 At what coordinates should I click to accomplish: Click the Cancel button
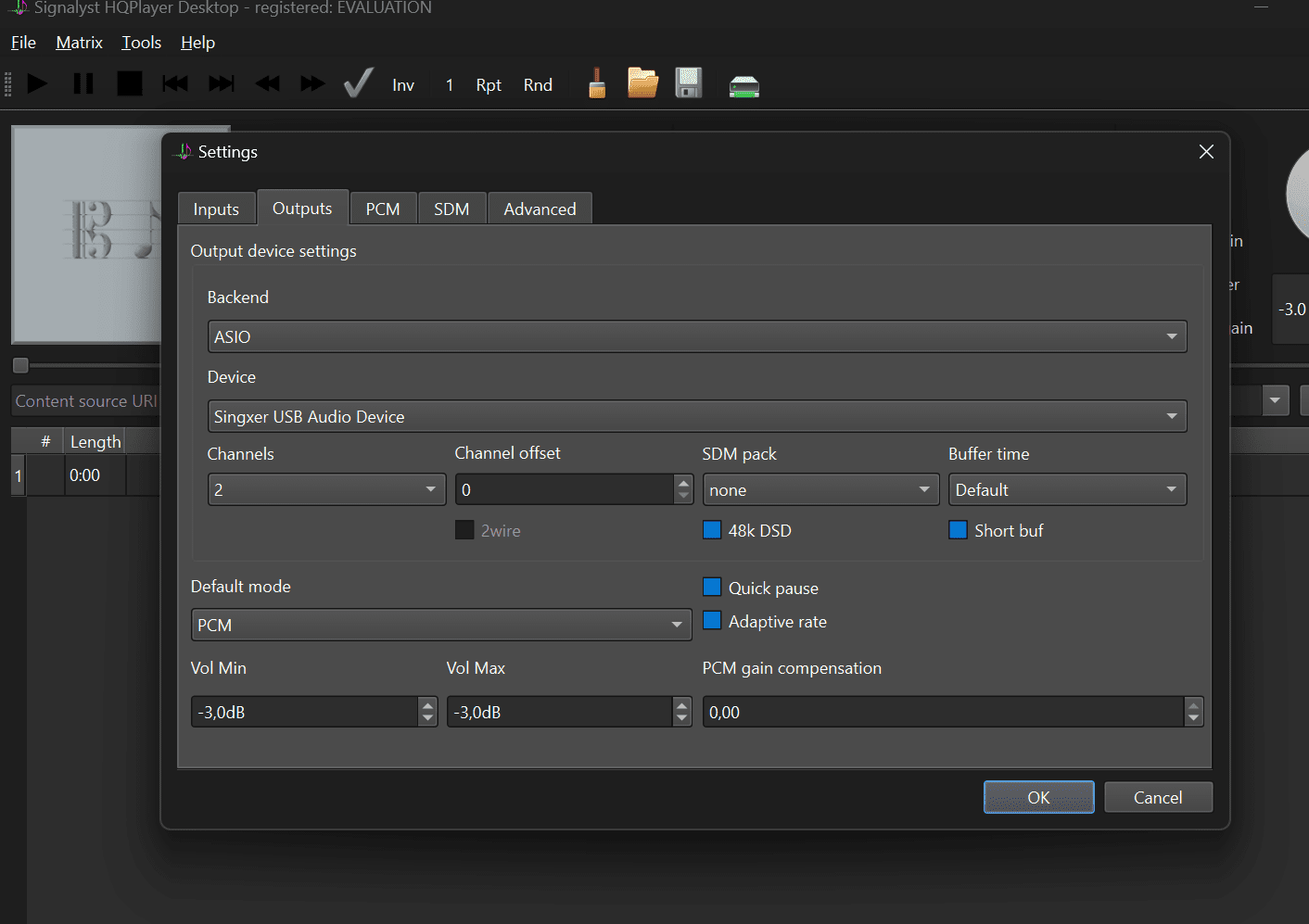click(x=1158, y=797)
